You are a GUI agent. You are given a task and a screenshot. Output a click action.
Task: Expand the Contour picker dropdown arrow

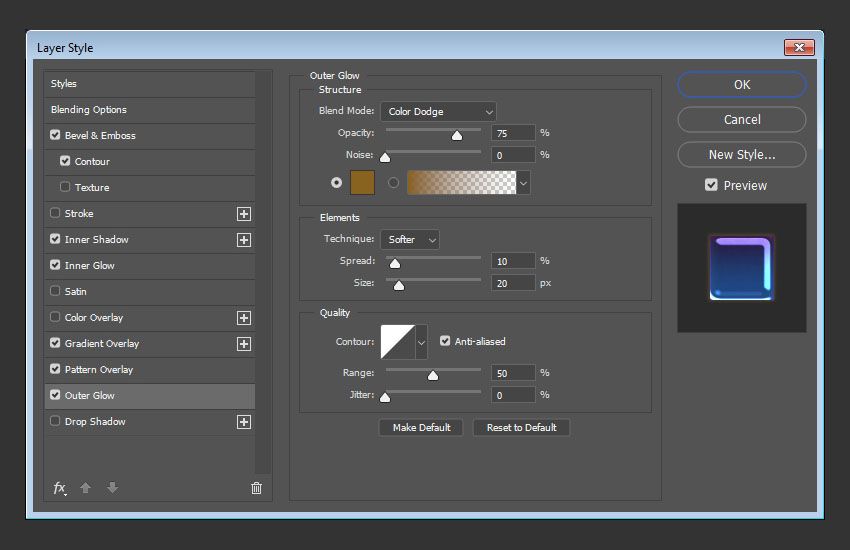(421, 342)
